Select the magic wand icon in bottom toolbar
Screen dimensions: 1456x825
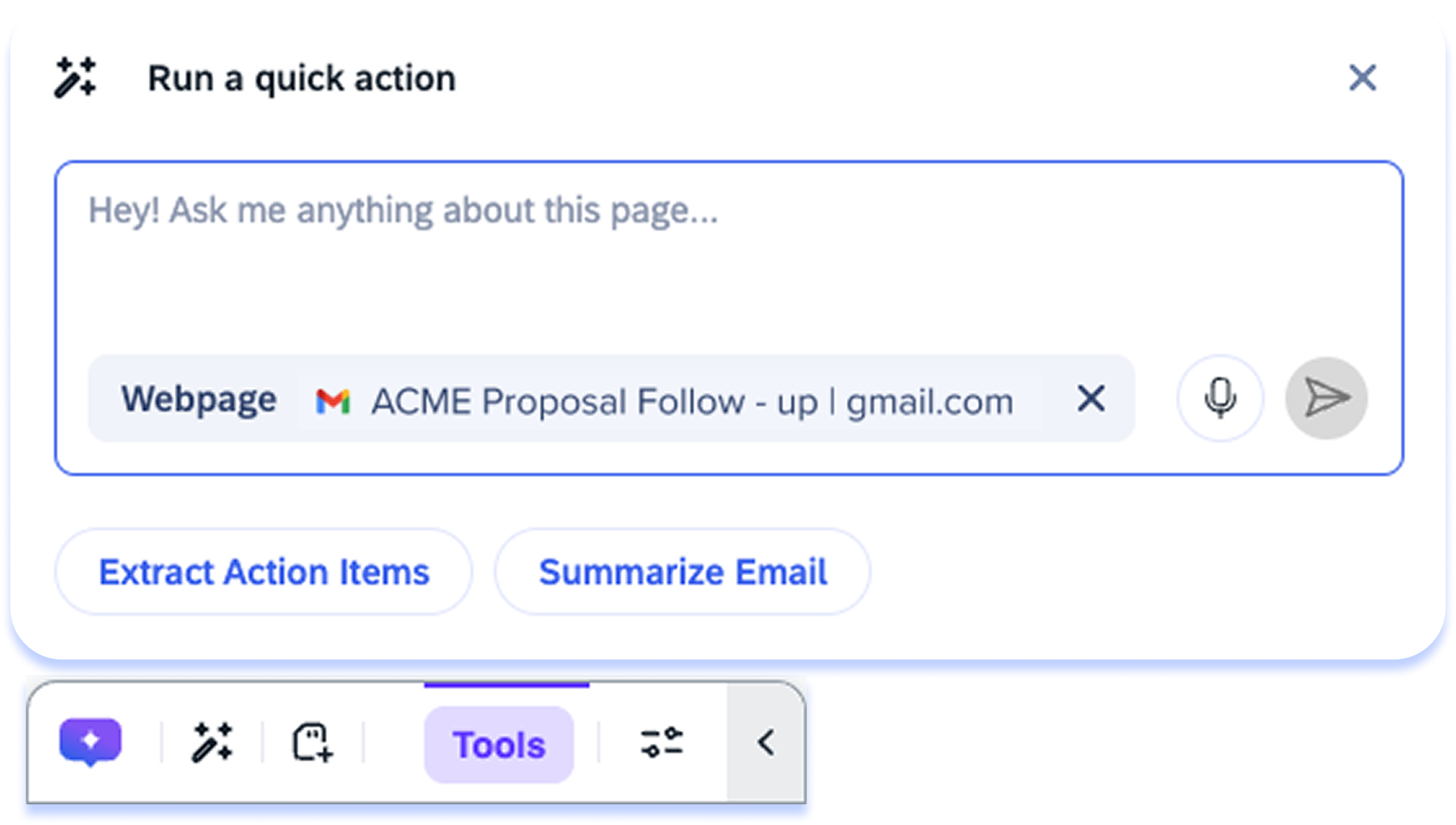click(212, 742)
